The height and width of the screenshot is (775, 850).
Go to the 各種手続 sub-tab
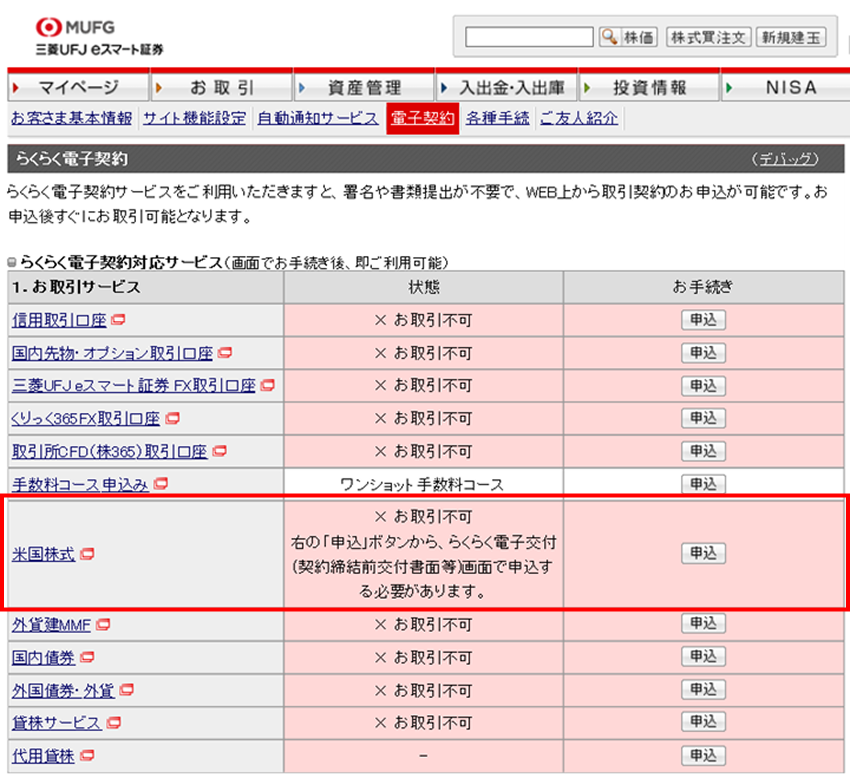point(497,118)
